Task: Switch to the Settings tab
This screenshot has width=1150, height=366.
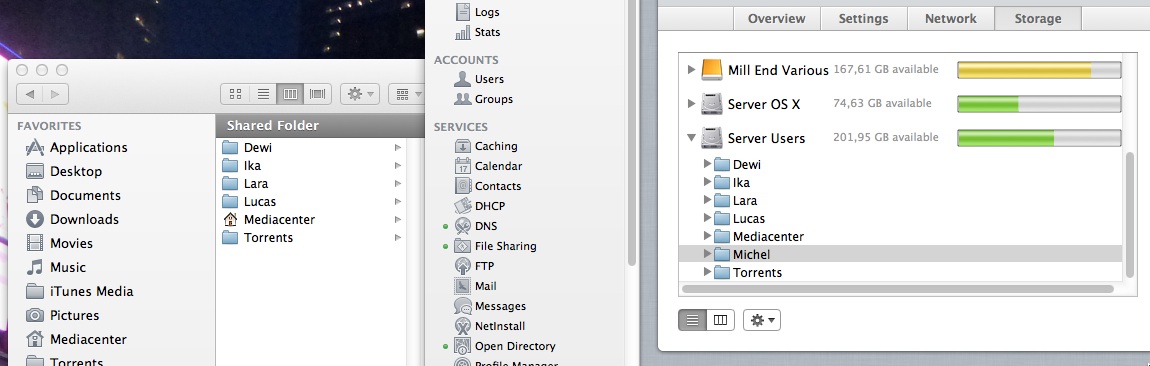Action: pyautogui.click(x=863, y=18)
